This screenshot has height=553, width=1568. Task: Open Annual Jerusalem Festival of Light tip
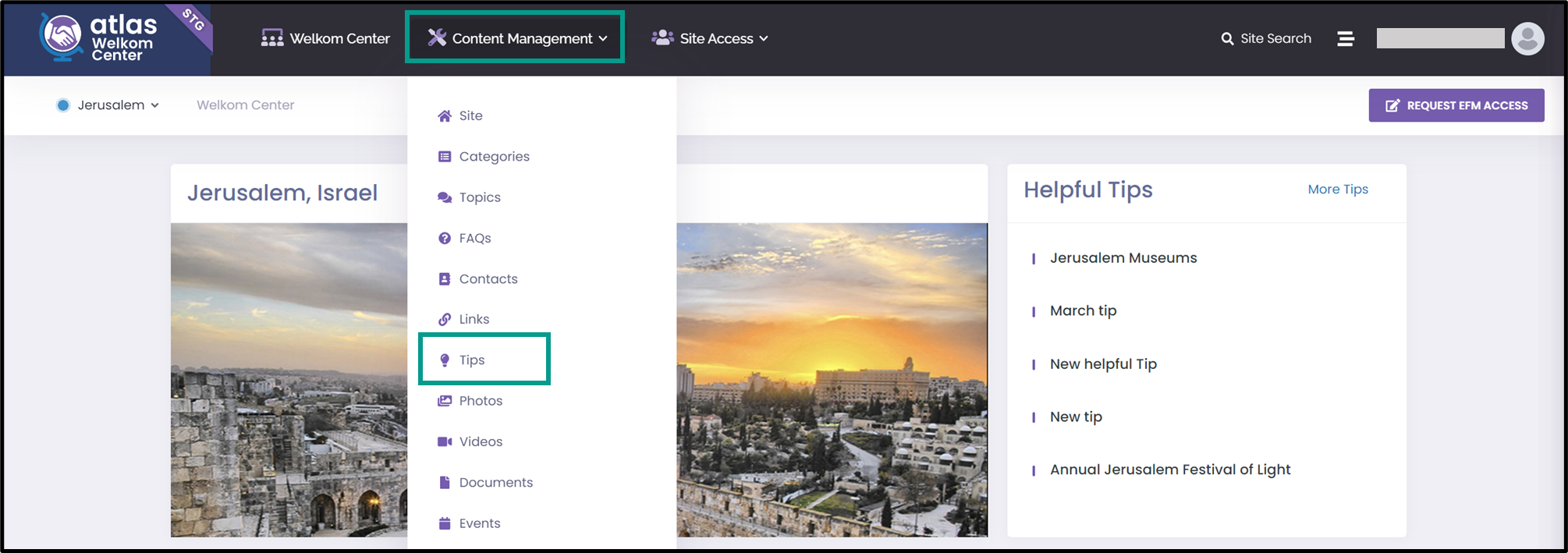click(x=1170, y=470)
